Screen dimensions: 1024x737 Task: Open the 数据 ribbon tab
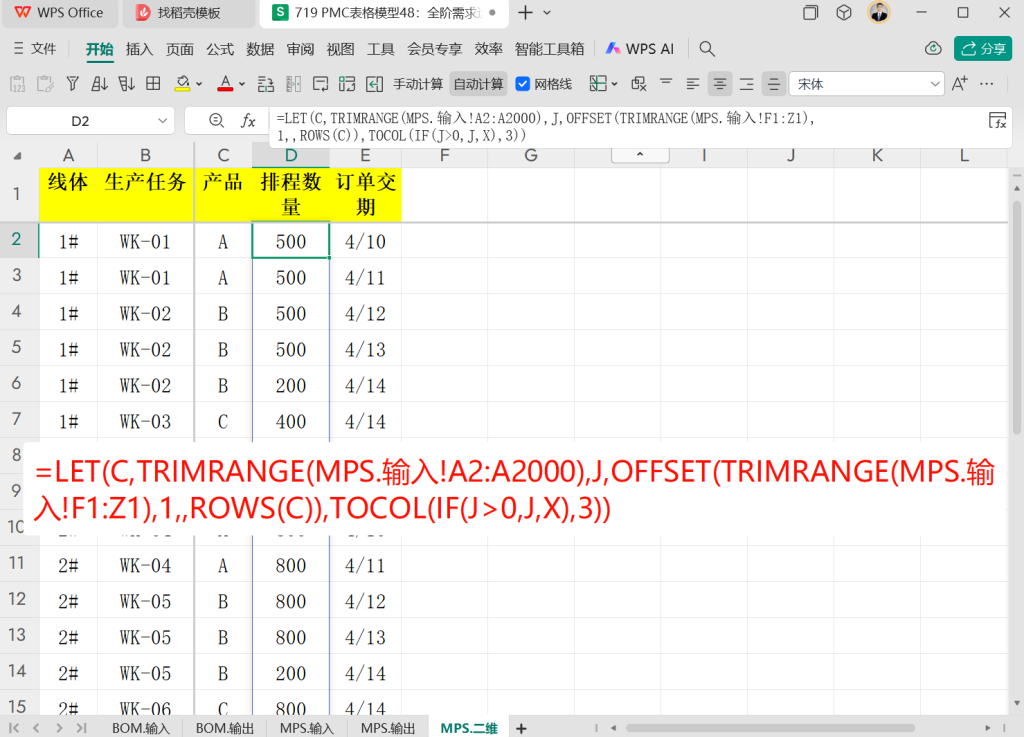(260, 49)
